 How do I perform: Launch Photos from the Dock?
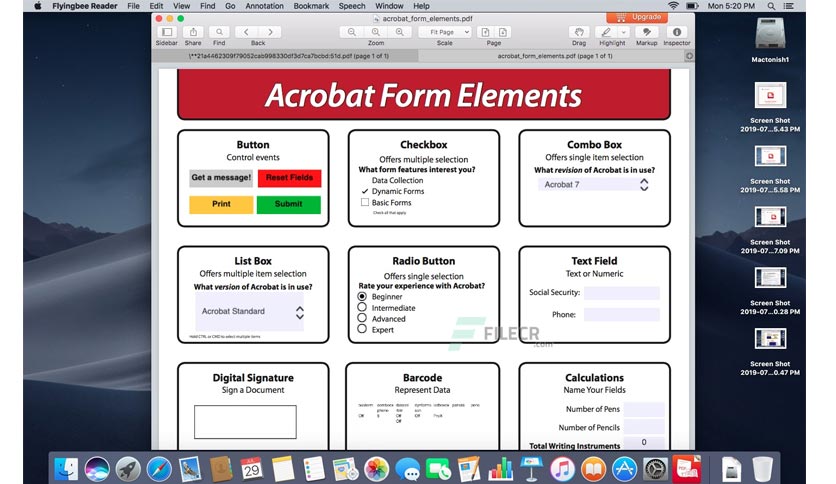click(x=376, y=469)
